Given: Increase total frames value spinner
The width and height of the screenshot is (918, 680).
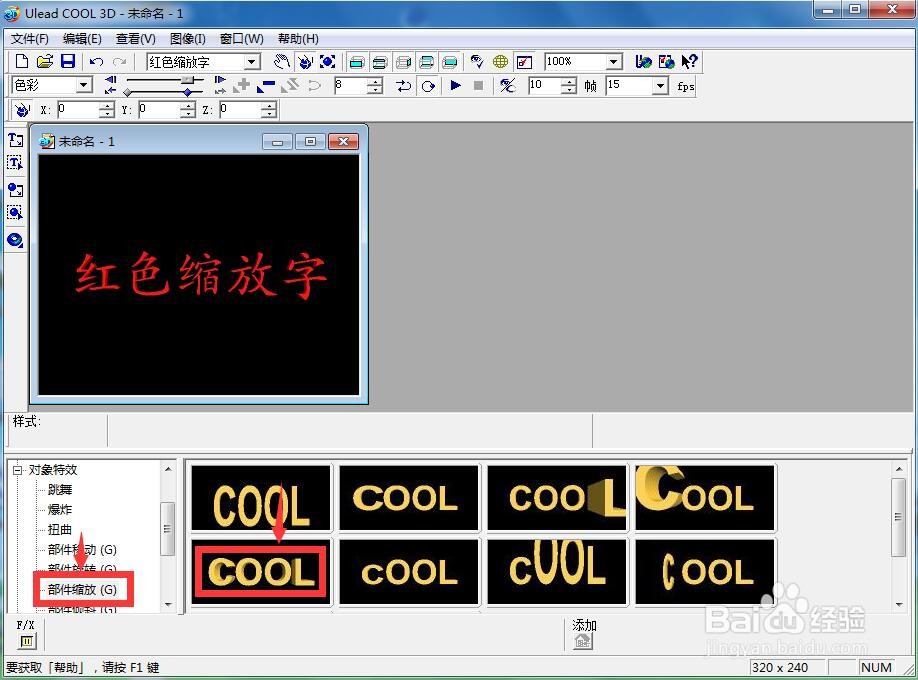Looking at the screenshot, I should [569, 81].
